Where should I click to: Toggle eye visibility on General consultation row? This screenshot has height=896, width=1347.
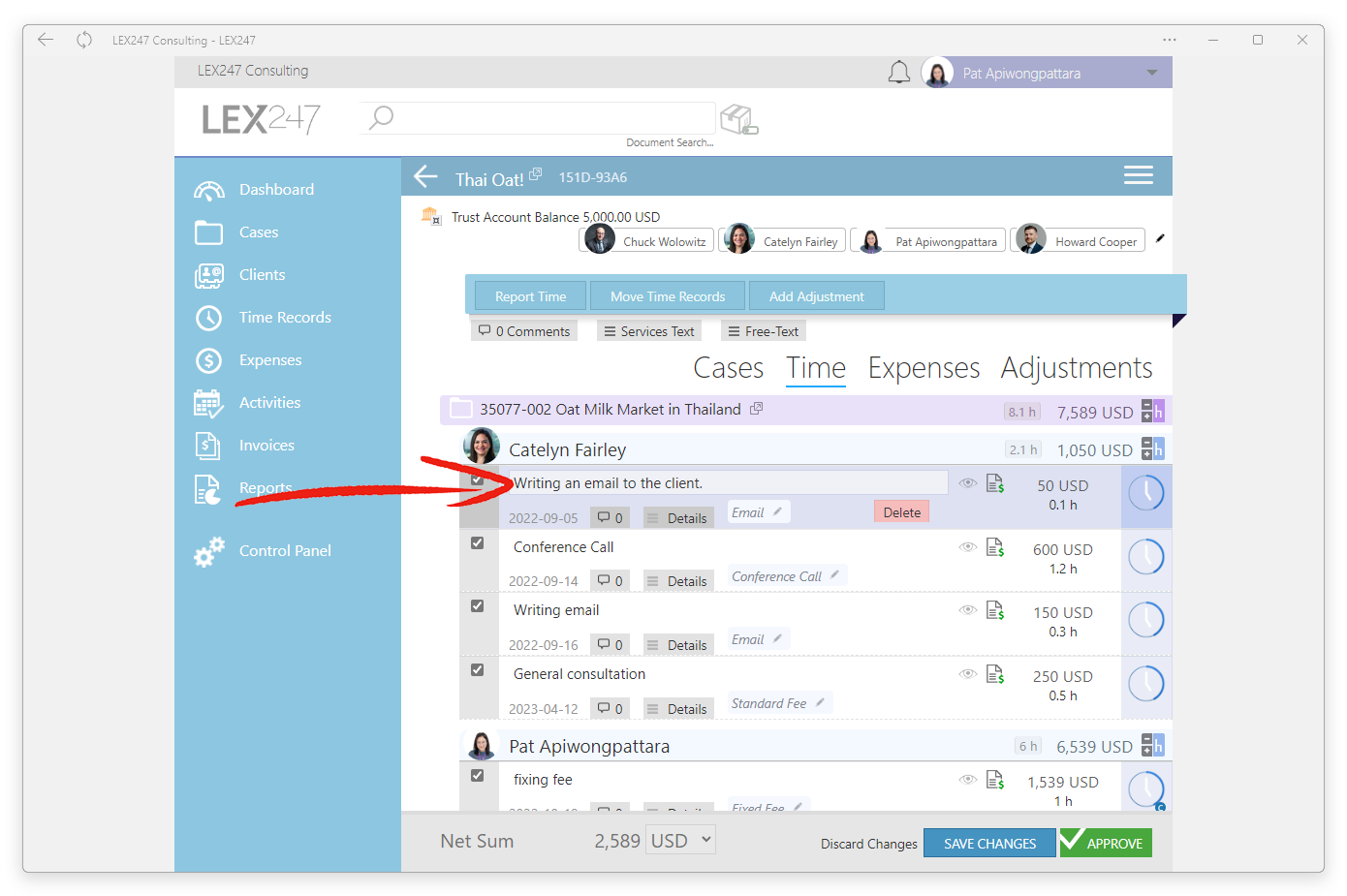click(967, 674)
